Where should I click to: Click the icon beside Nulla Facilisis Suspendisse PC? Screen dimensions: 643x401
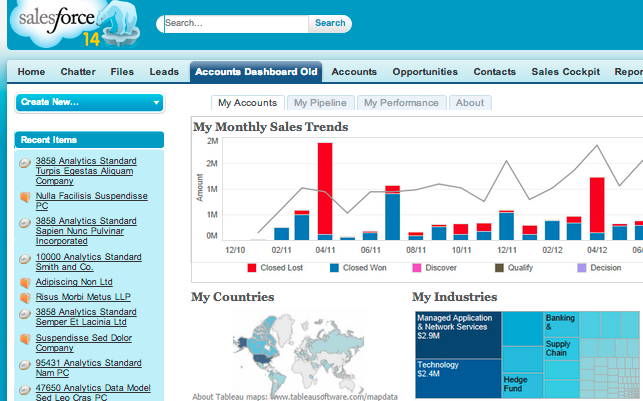pyautogui.click(x=25, y=197)
